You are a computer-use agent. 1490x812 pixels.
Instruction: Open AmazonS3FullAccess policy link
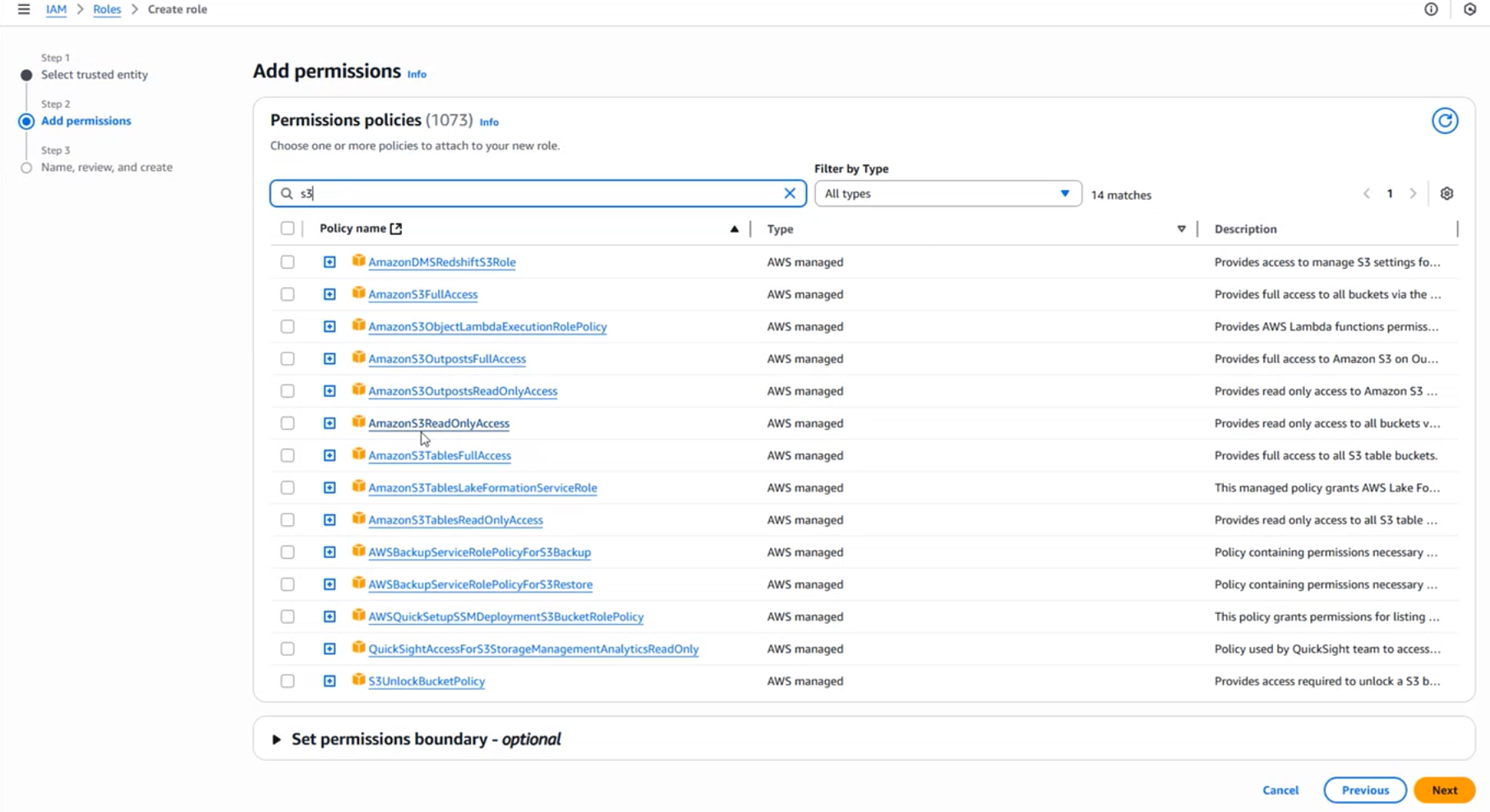click(x=422, y=294)
